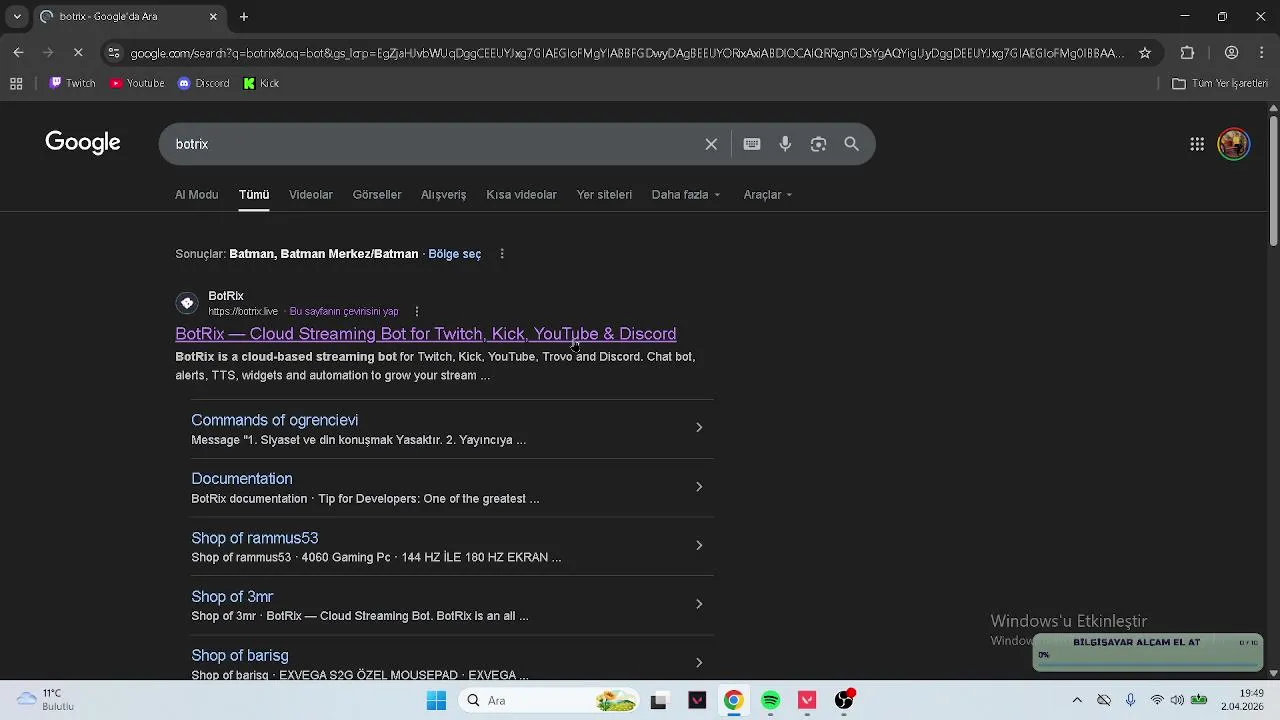Click the chevron for Shop of rammus53
This screenshot has height=720, width=1280.
[699, 545]
